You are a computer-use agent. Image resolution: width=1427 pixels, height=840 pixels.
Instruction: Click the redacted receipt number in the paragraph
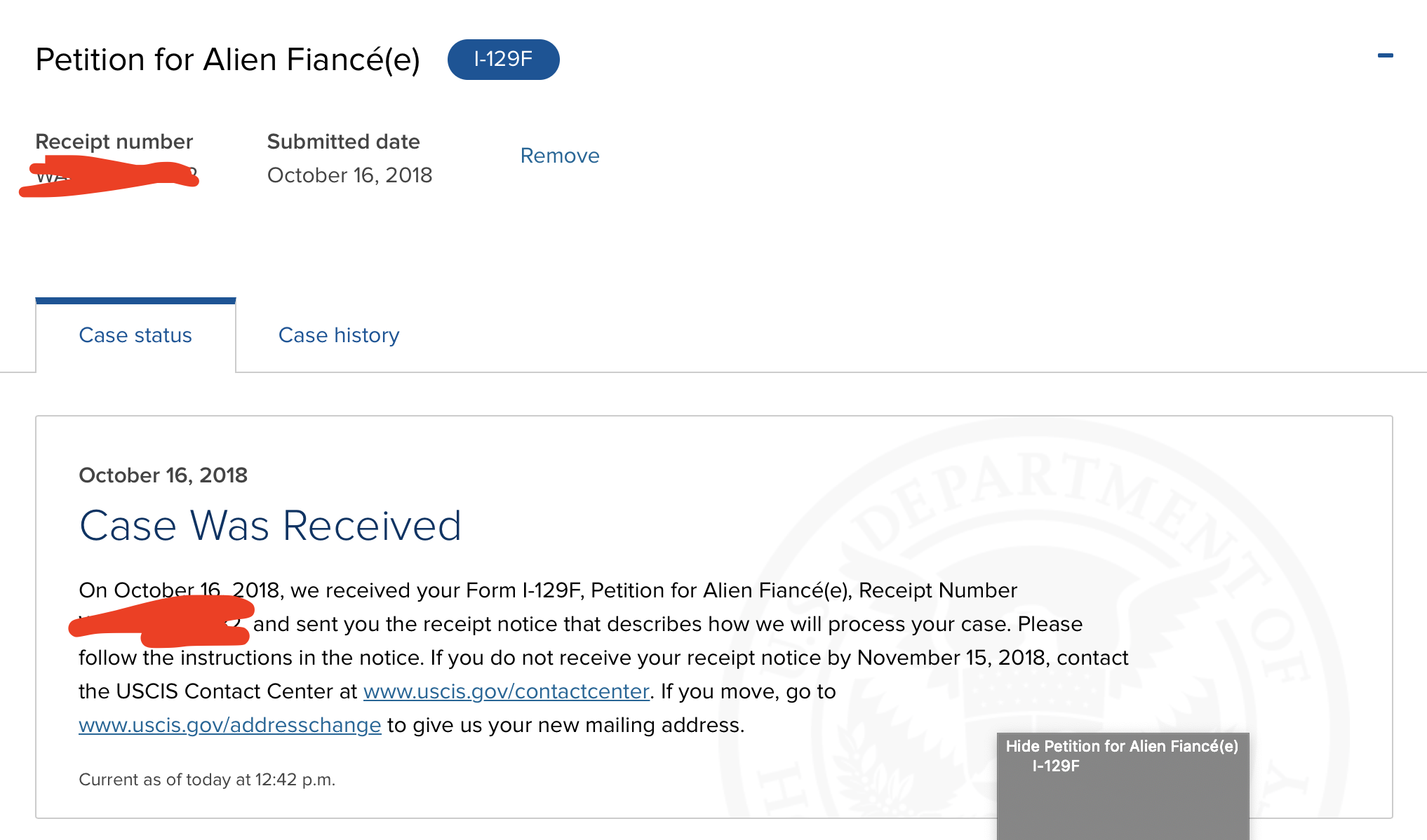[161, 622]
